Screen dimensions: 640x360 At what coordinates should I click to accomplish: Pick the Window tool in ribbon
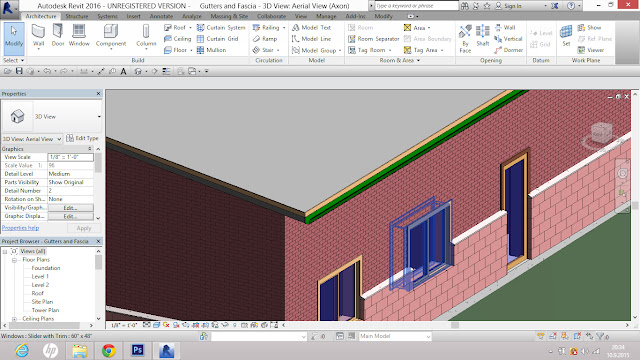[79, 36]
